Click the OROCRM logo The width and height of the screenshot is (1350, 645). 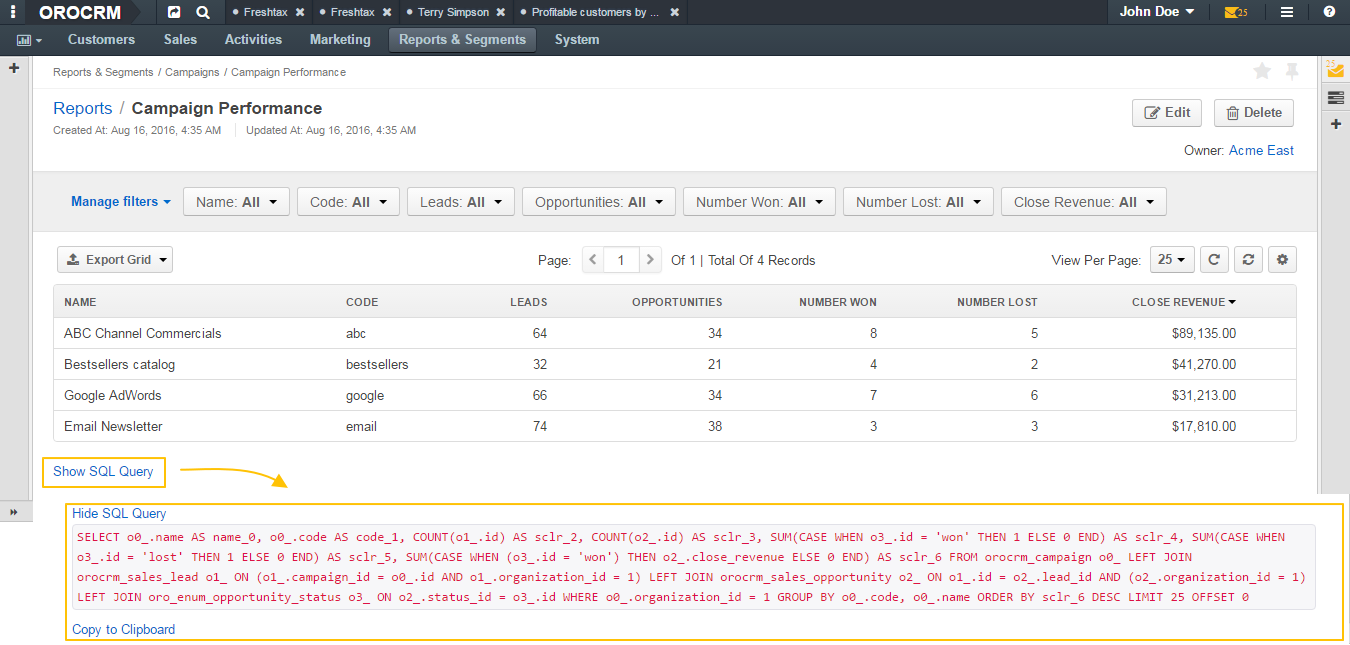[x=80, y=12]
